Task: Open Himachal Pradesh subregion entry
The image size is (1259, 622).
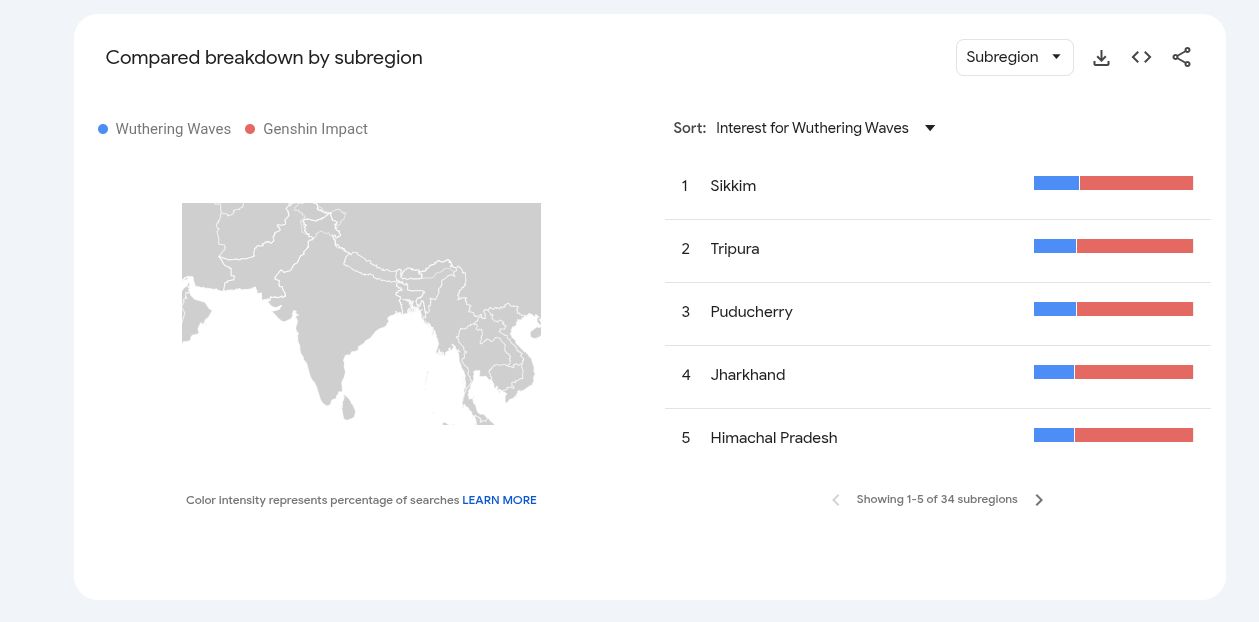Action: [x=773, y=438]
